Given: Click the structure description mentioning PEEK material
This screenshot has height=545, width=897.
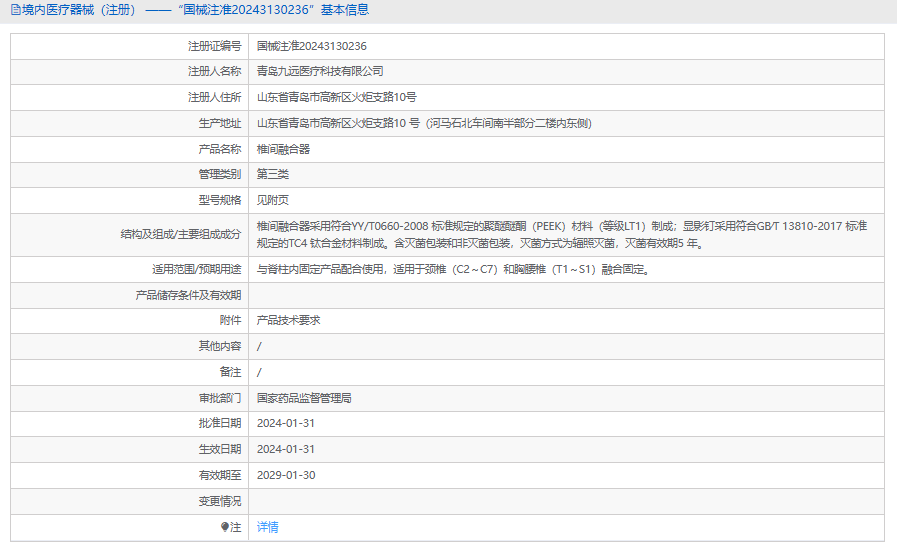Looking at the screenshot, I should click(x=562, y=234).
